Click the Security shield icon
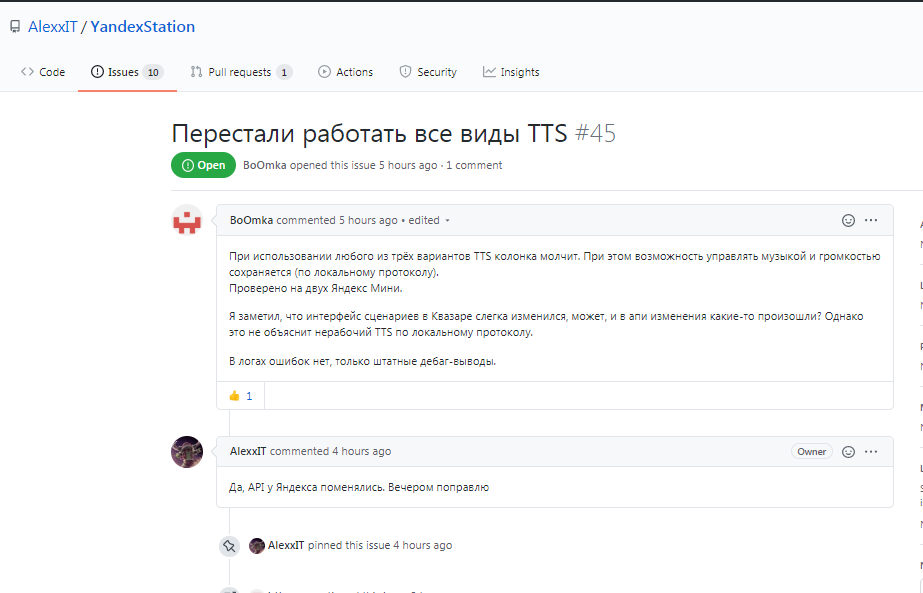Viewport: 923px width, 593px height. (x=405, y=72)
